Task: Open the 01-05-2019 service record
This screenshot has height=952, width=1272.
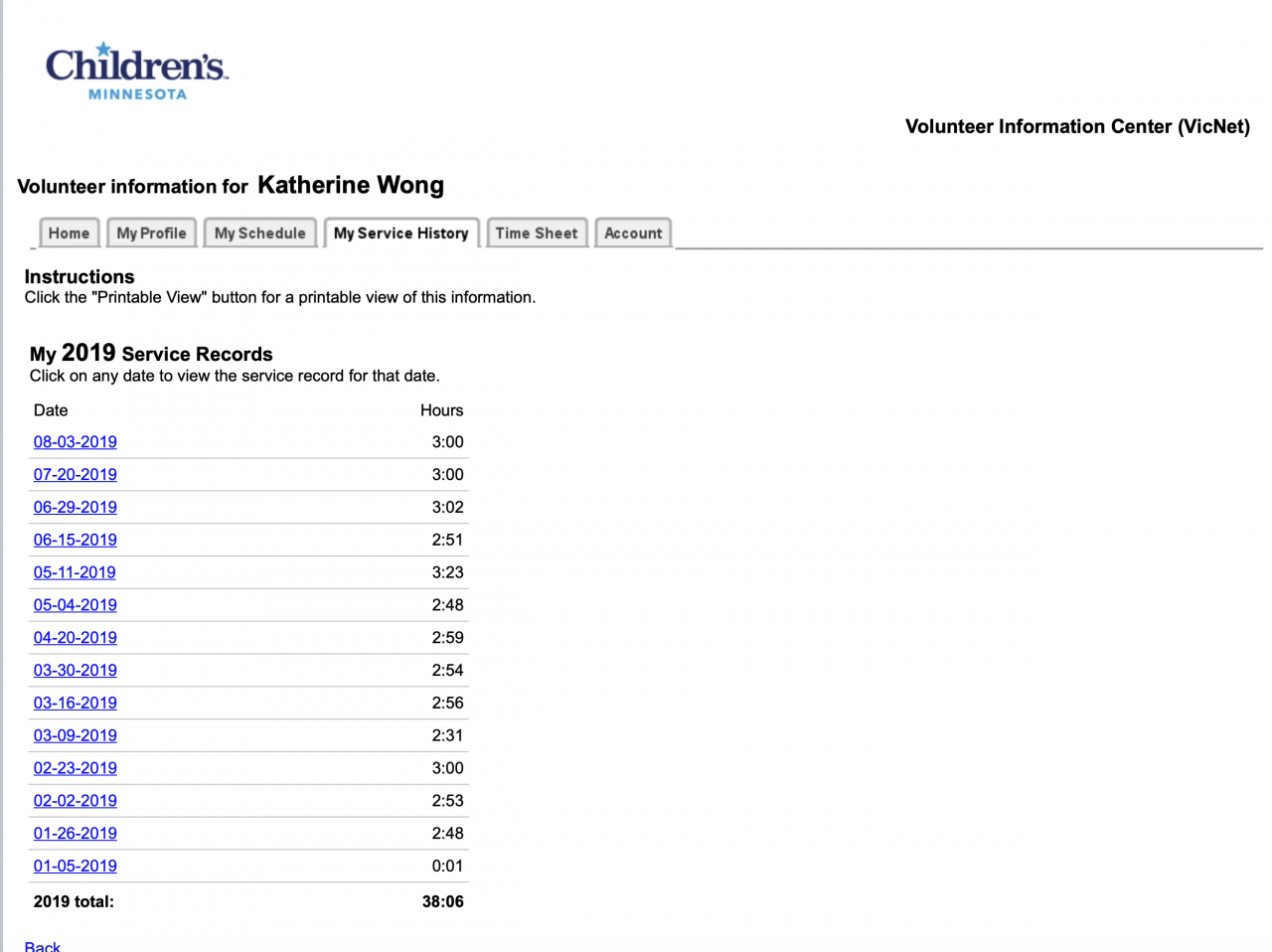Action: (x=76, y=867)
